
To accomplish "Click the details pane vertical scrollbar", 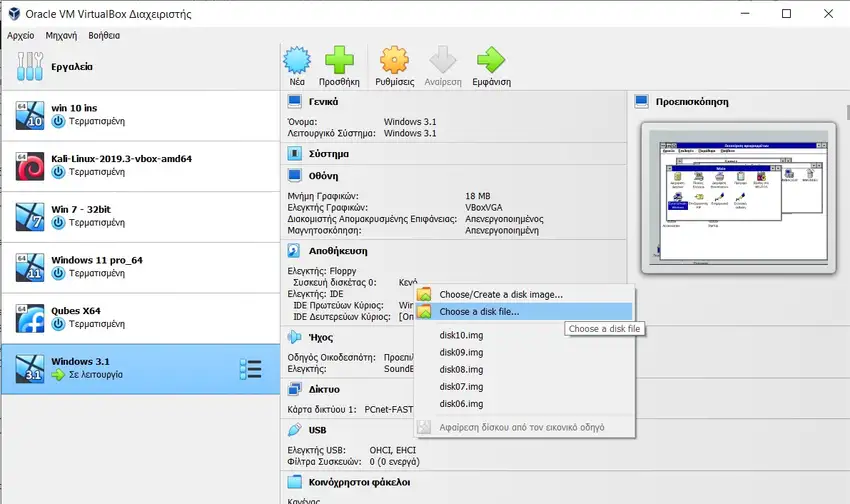I will click(x=847, y=113).
